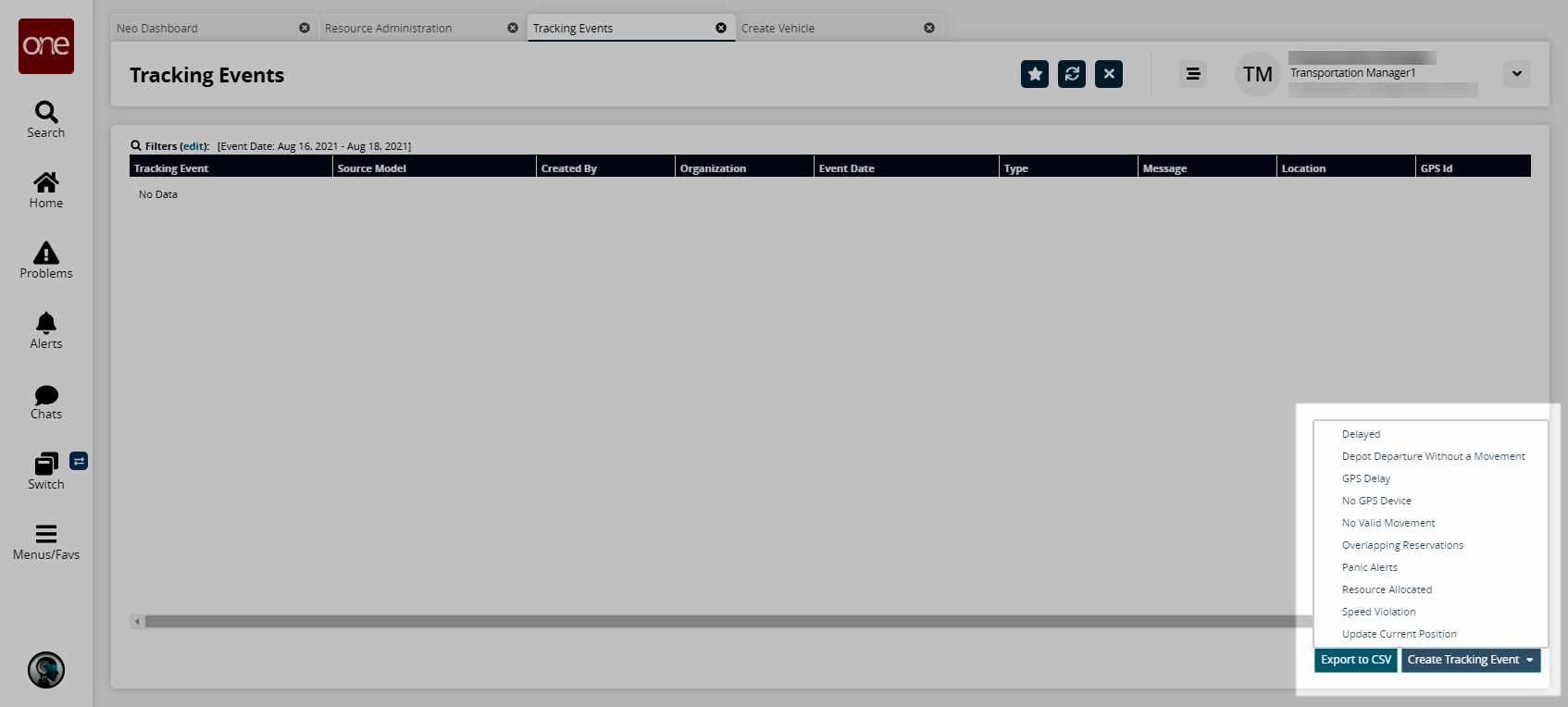The width and height of the screenshot is (1568, 707).
Task: Open Chats bubble icon
Action: tap(46, 395)
